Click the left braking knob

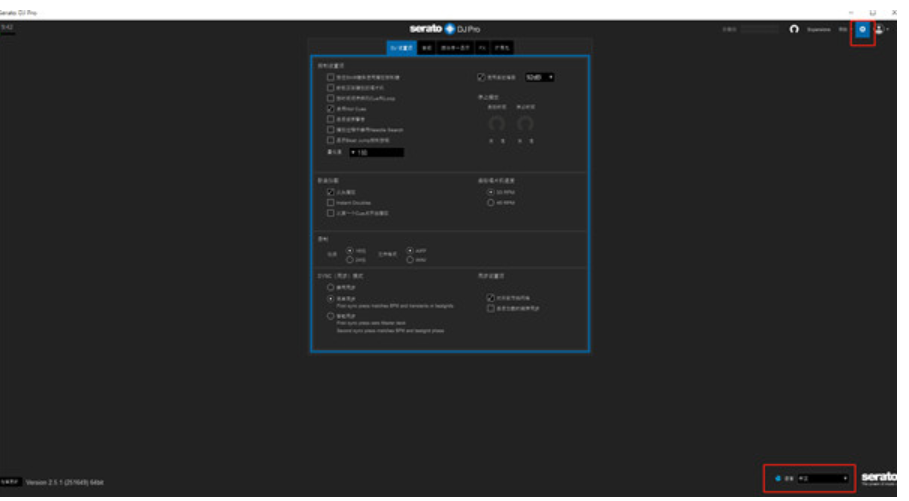[496, 124]
